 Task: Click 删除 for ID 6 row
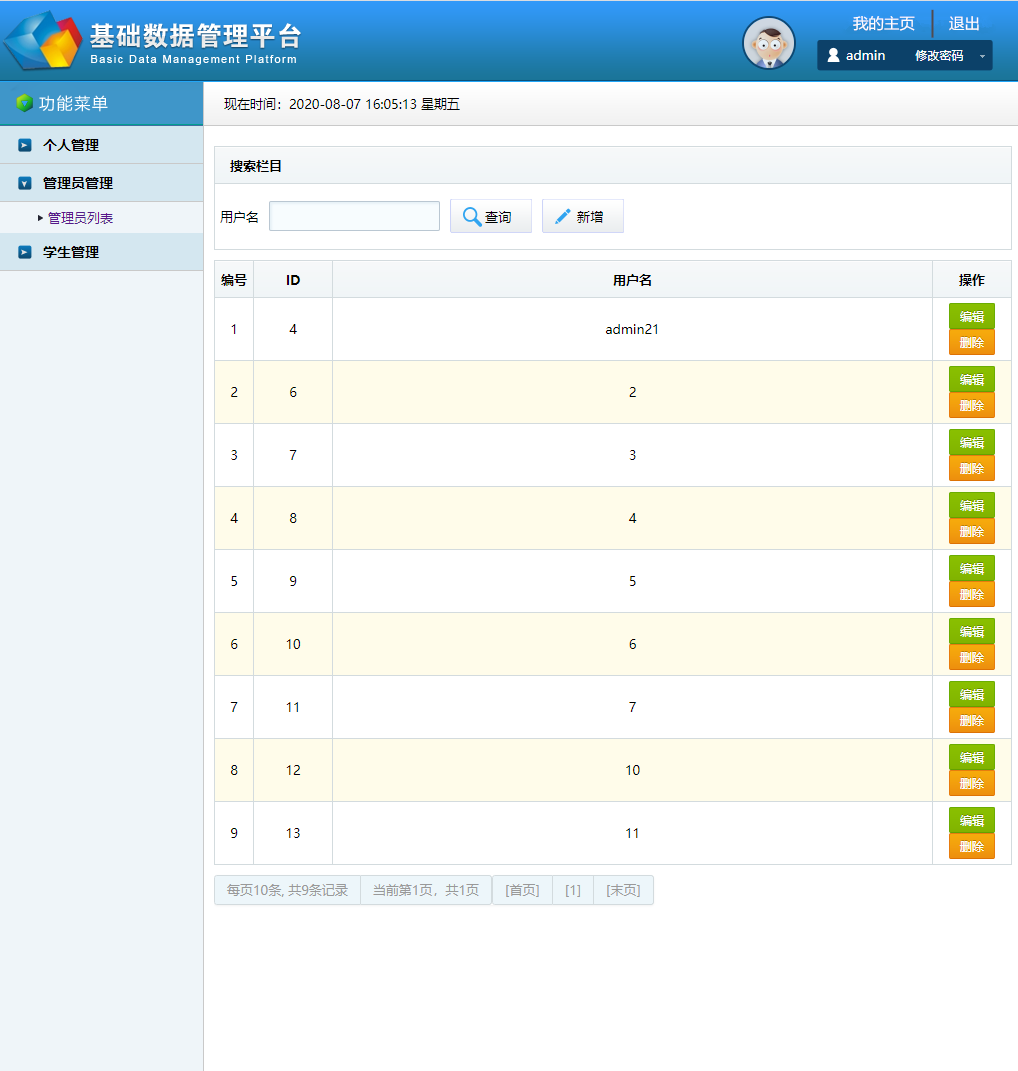(972, 405)
